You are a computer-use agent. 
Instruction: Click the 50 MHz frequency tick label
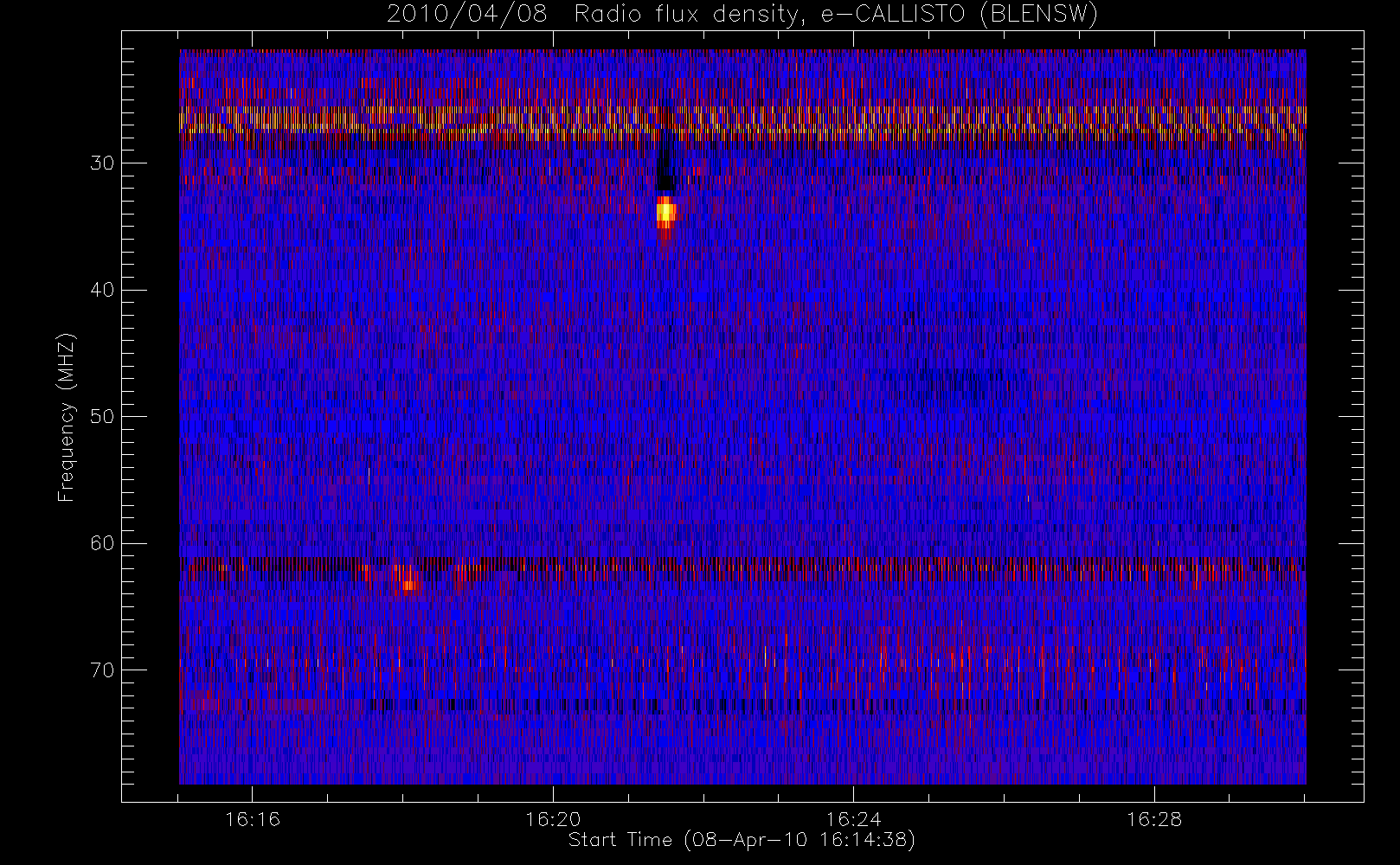coord(102,417)
